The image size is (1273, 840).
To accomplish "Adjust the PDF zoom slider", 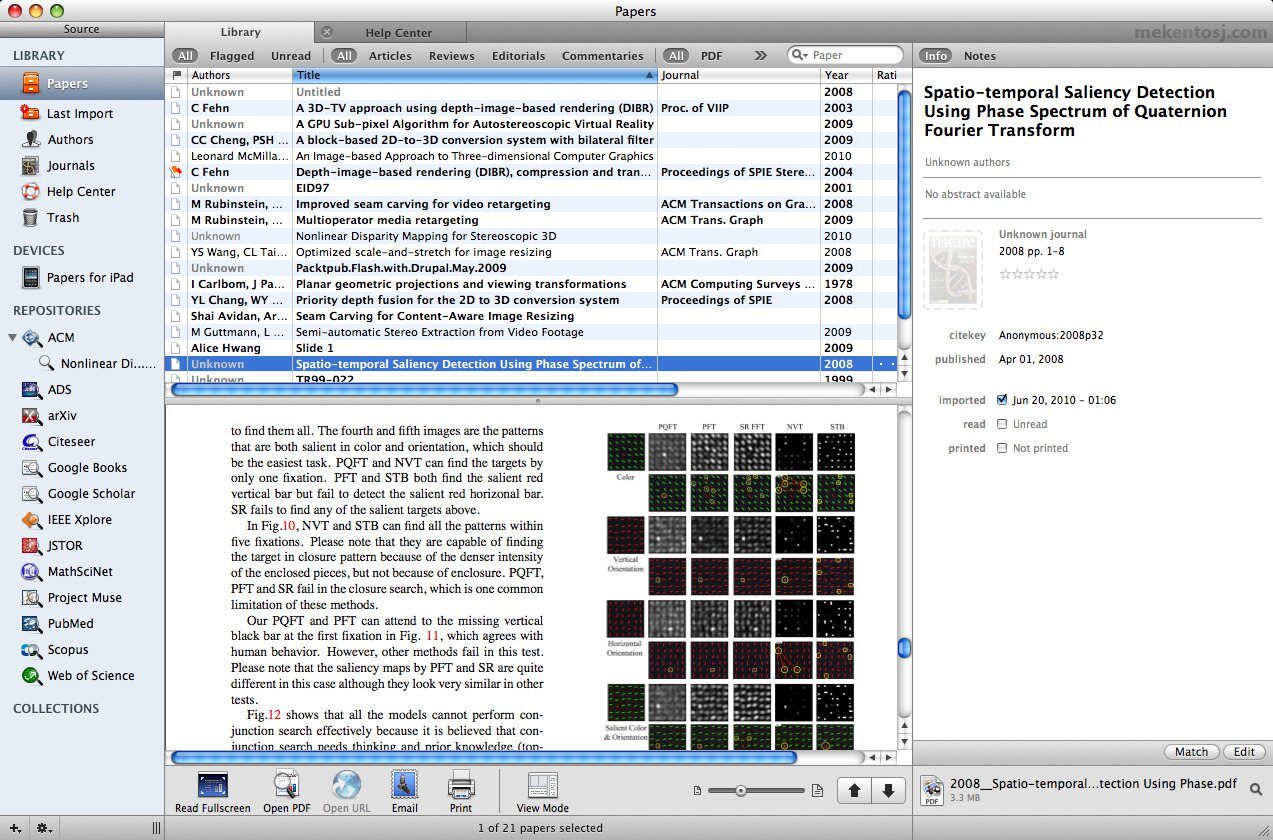I will 741,790.
